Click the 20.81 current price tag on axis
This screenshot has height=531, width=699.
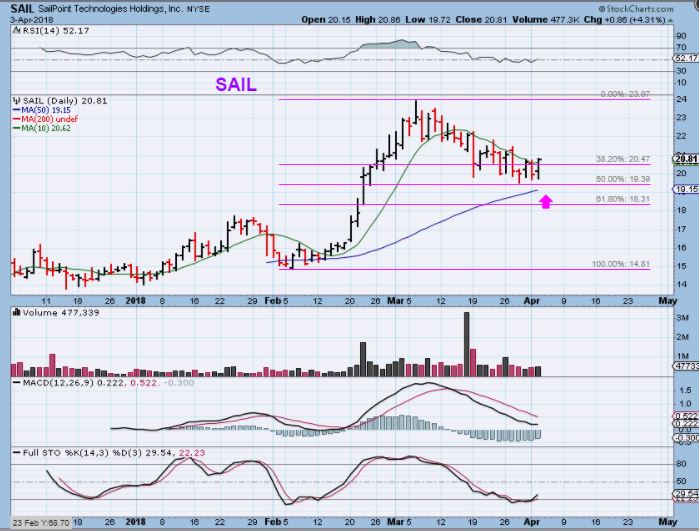(x=686, y=159)
